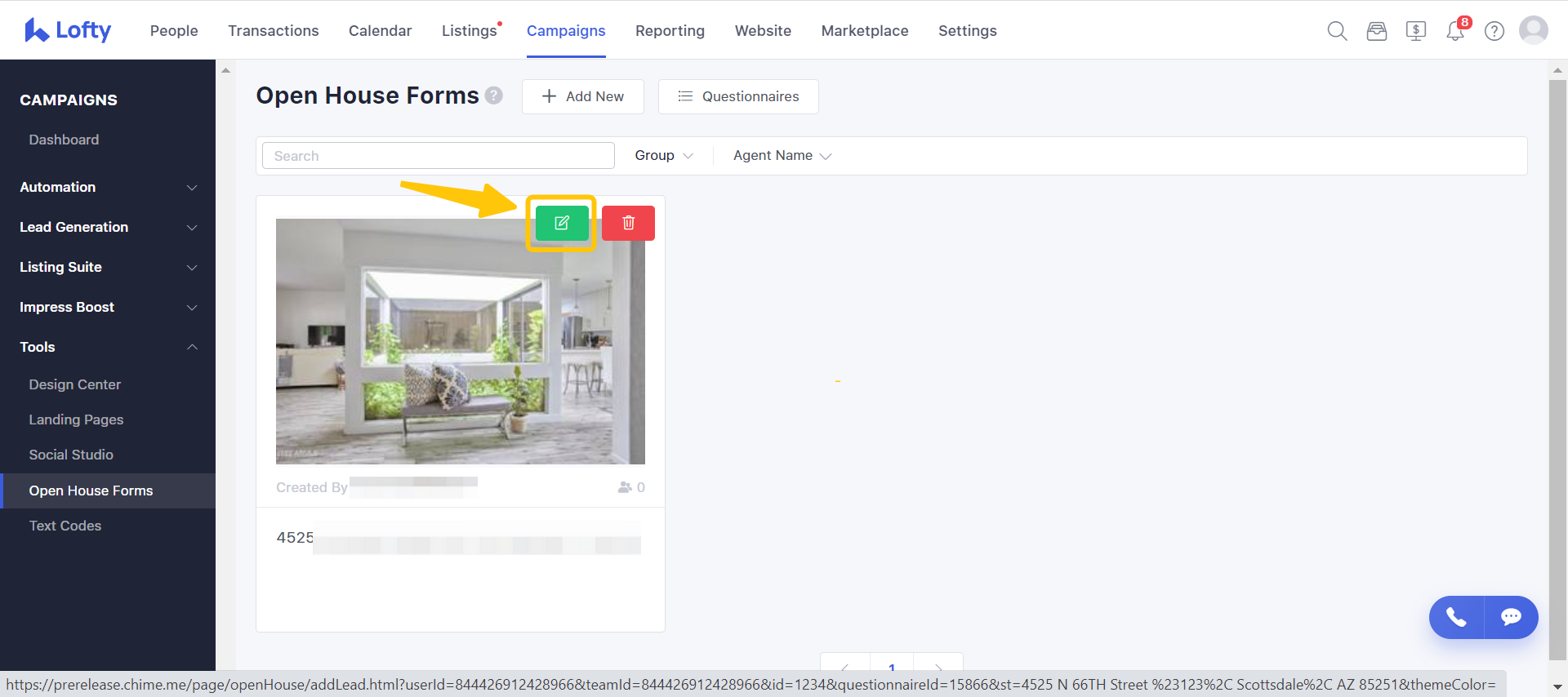Open the notifications bell
This screenshot has height=697, width=1568.
[x=1455, y=31]
